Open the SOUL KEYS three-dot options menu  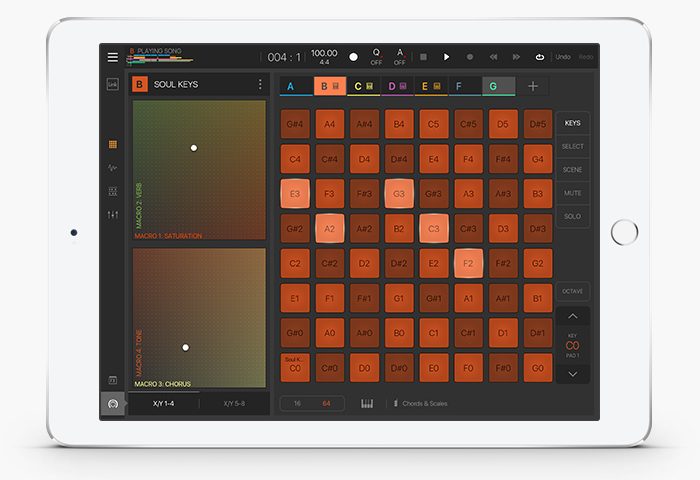(x=260, y=84)
